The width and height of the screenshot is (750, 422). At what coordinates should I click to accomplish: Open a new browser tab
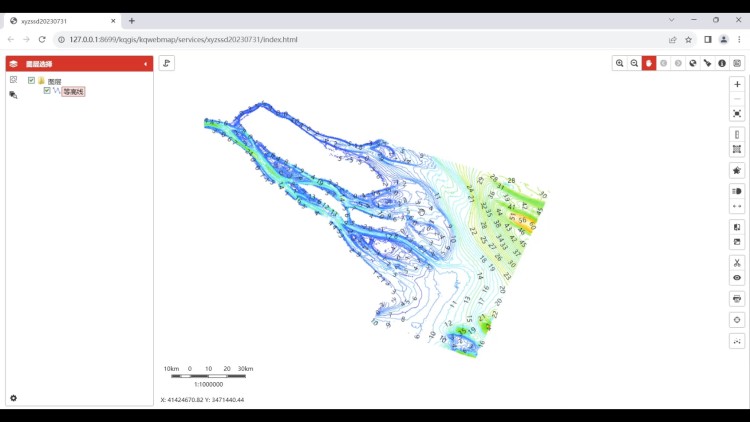point(132,20)
